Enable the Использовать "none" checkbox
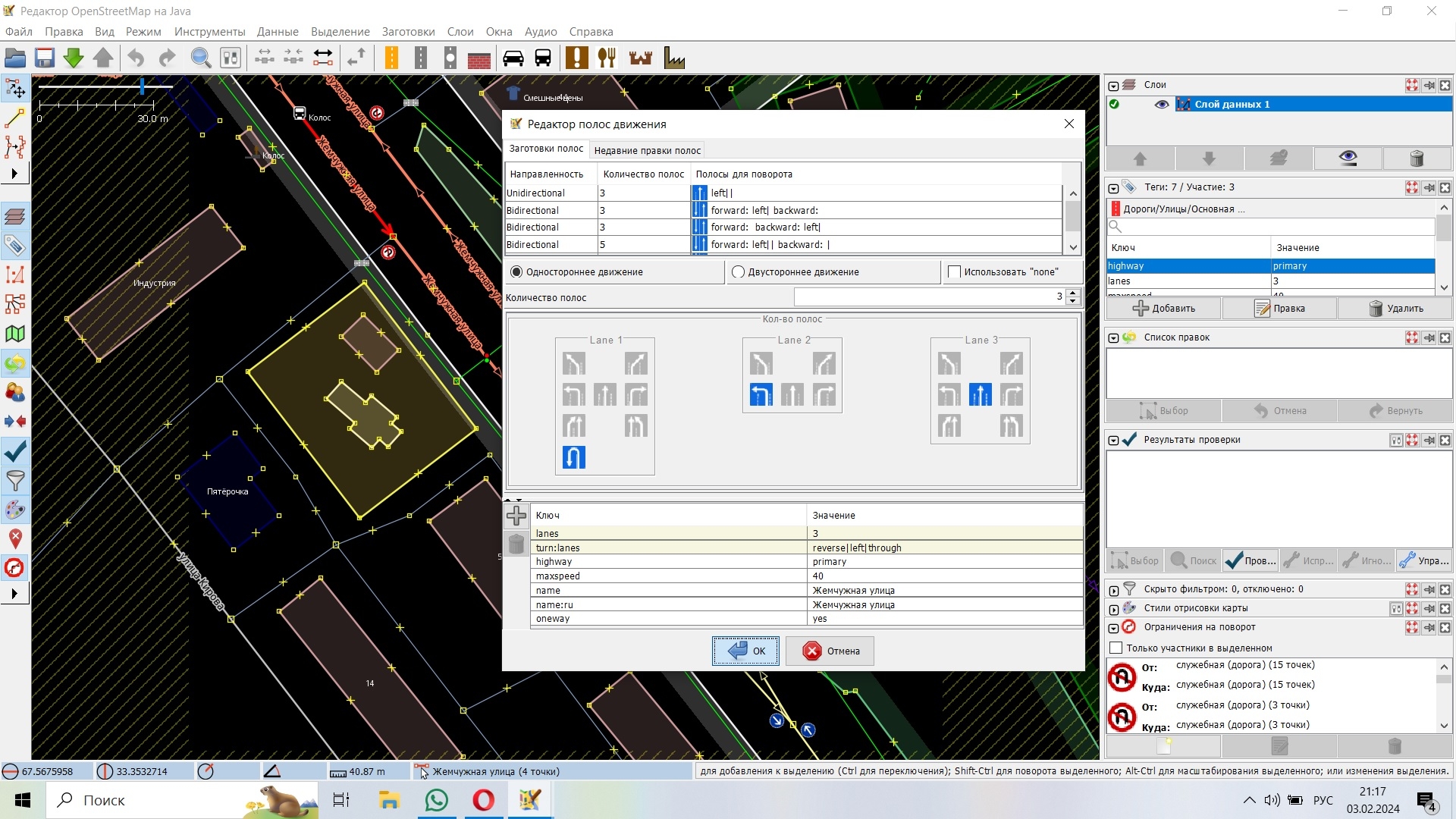The image size is (1456, 819). pos(954,271)
